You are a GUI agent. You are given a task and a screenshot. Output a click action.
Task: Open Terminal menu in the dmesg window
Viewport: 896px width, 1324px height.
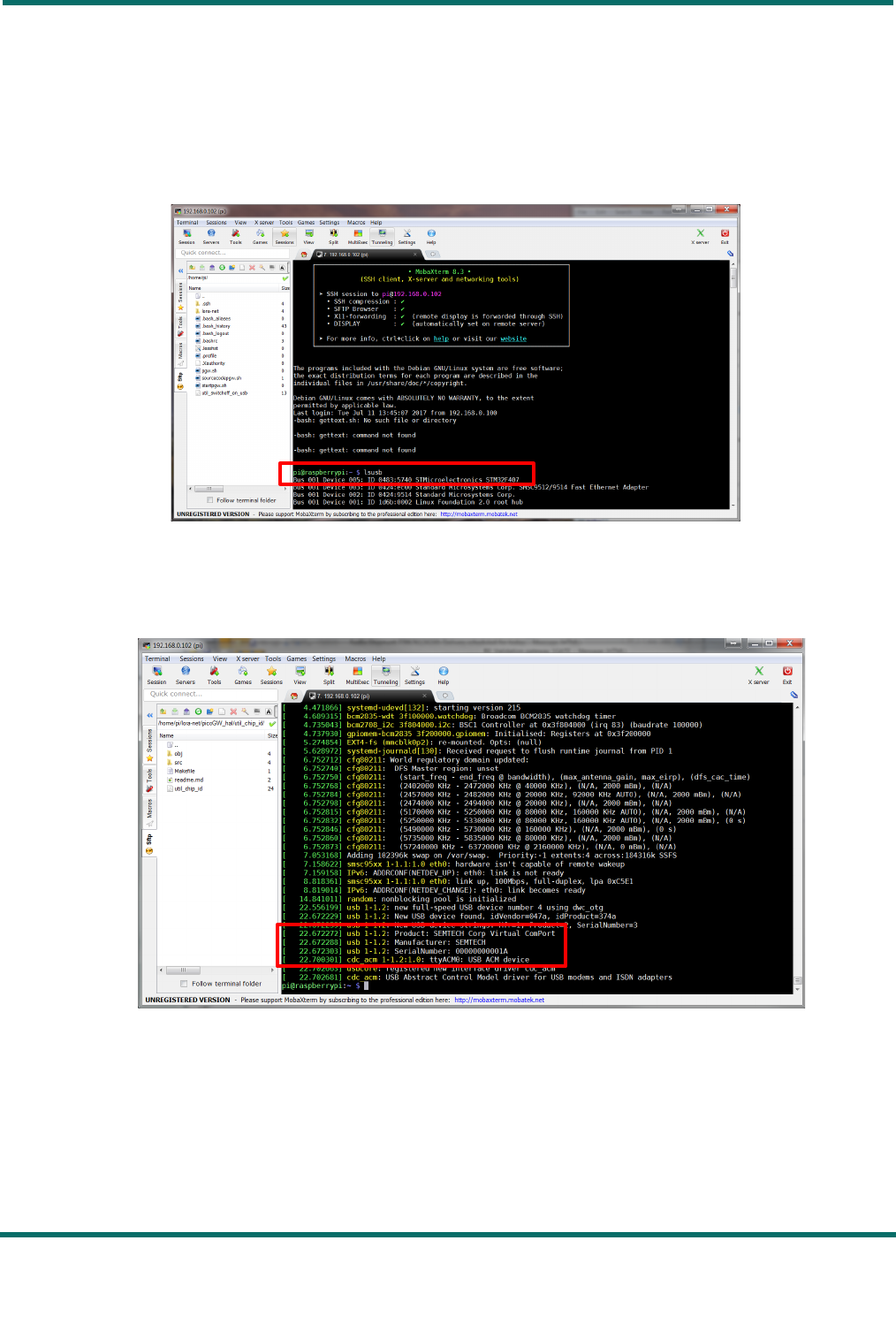pyautogui.click(x=157, y=658)
